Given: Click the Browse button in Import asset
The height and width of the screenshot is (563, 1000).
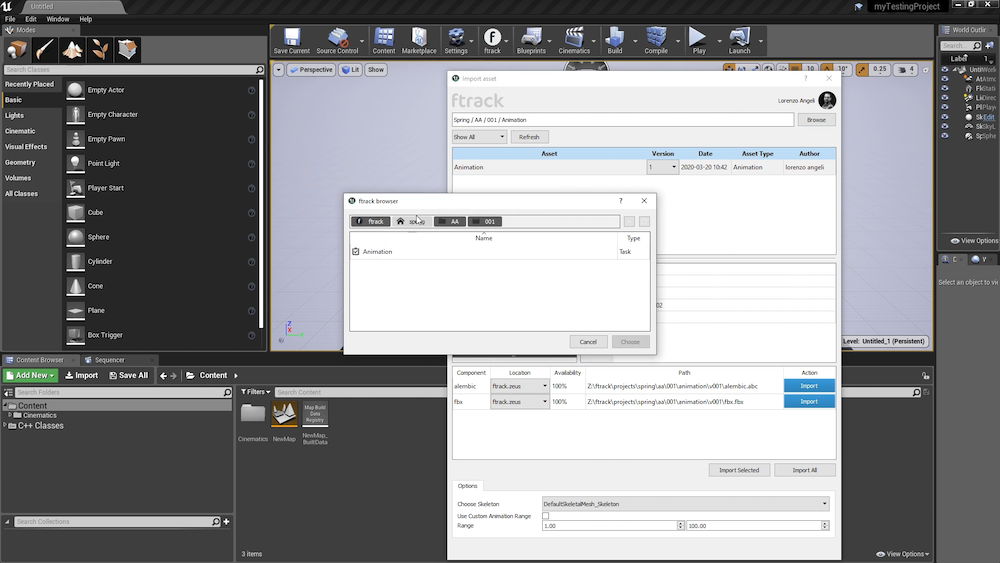Looking at the screenshot, I should (x=816, y=120).
